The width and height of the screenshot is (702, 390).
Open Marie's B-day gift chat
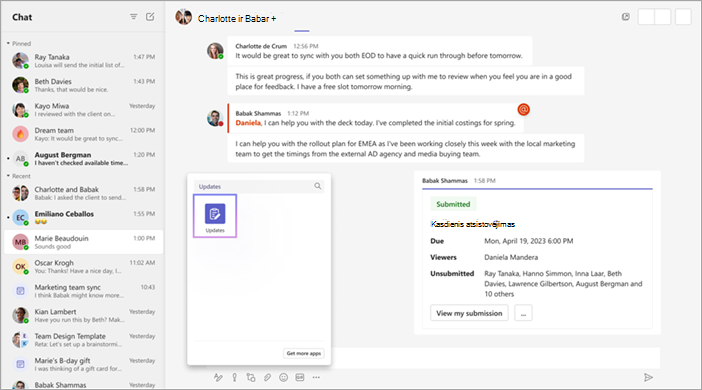coord(83,364)
